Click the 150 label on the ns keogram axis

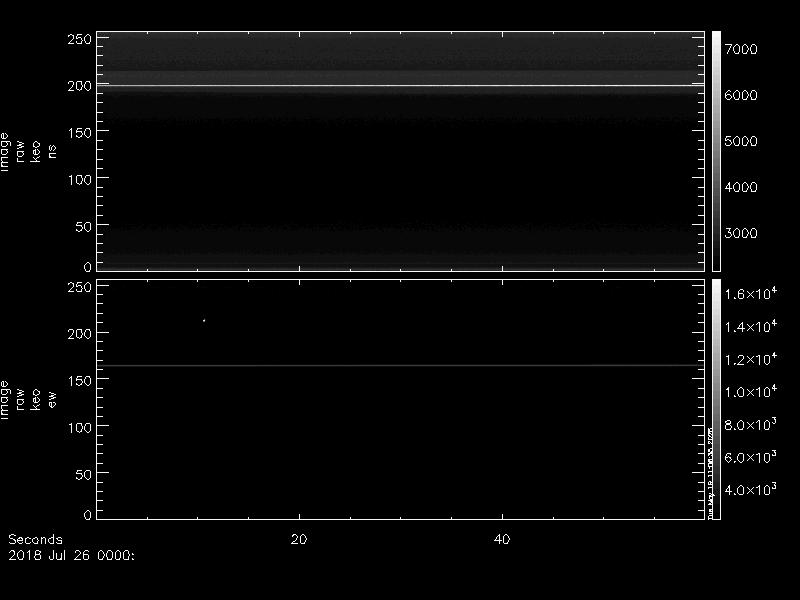[x=80, y=133]
